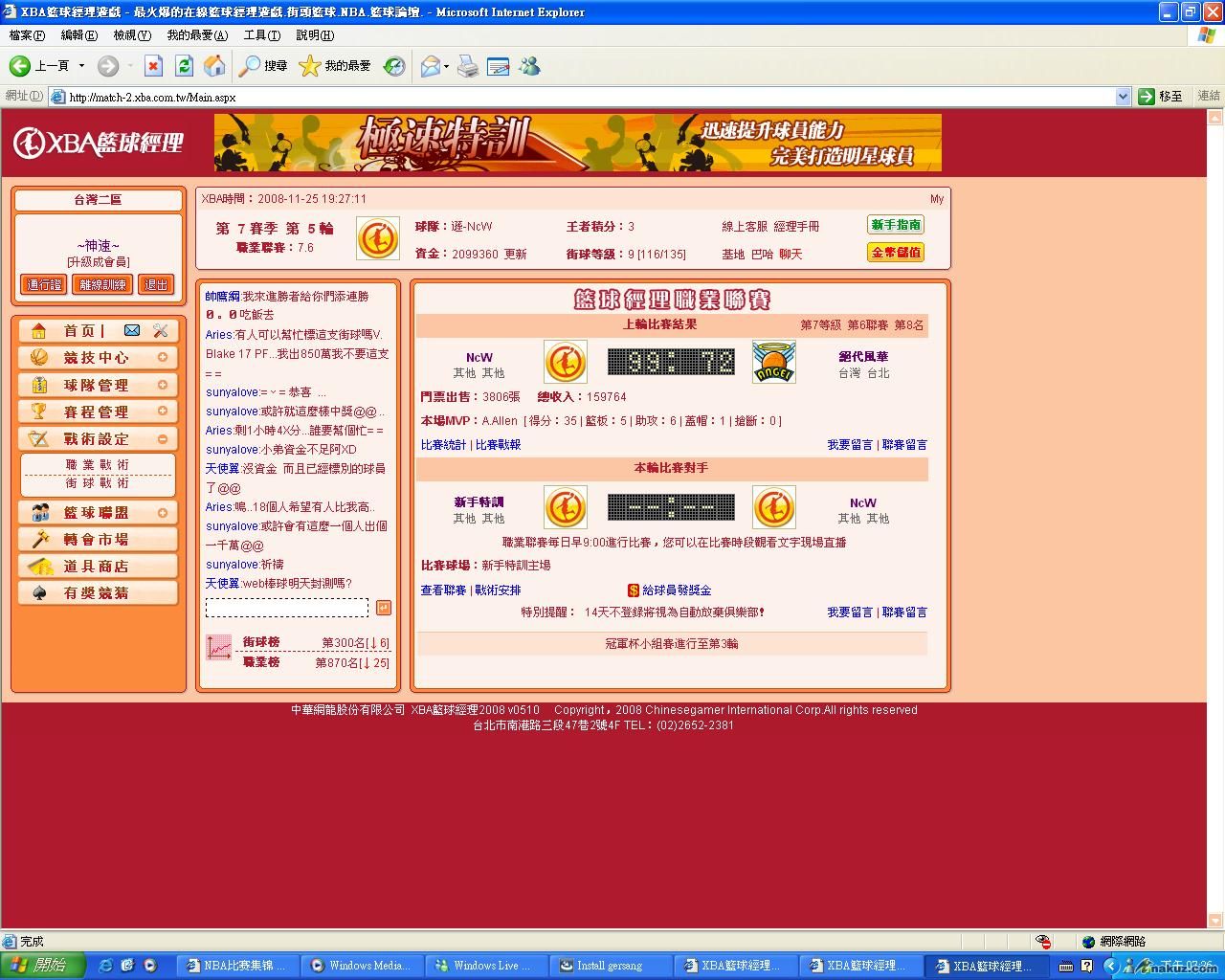Click the gold icon for 道具商店
The image size is (1225, 980).
pos(39,567)
